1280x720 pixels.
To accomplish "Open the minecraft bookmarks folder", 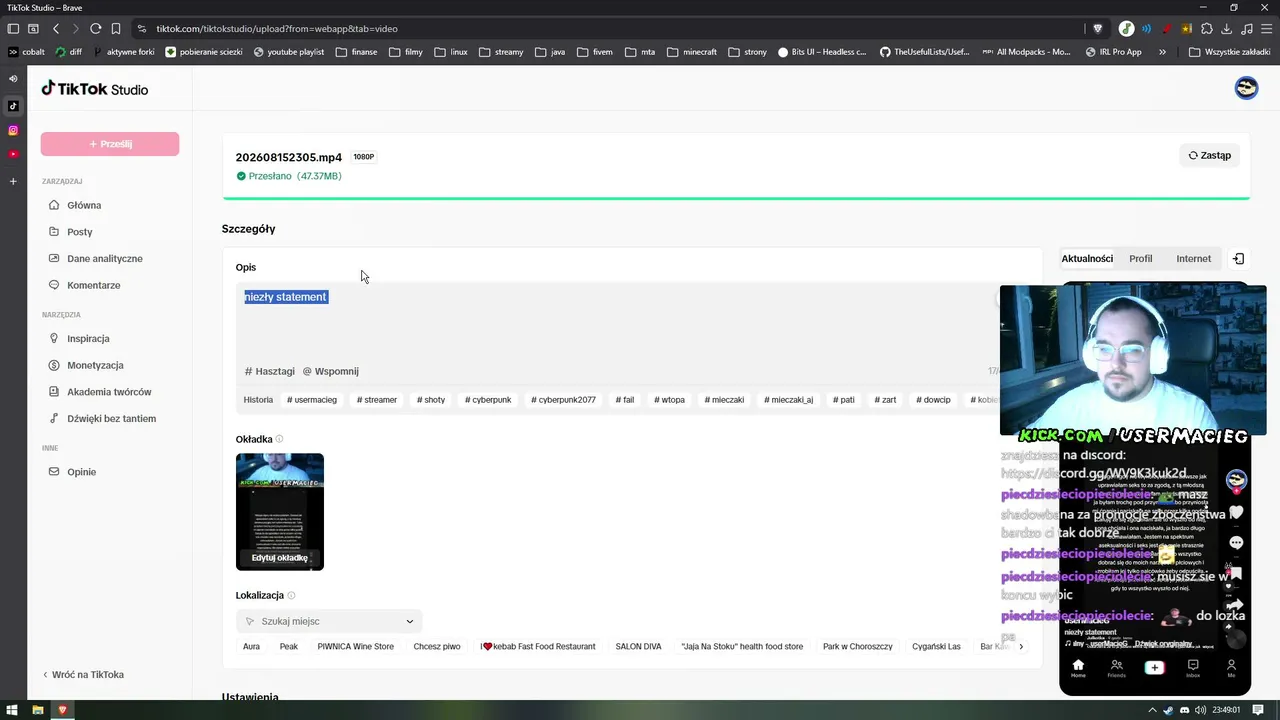I will tap(692, 52).
